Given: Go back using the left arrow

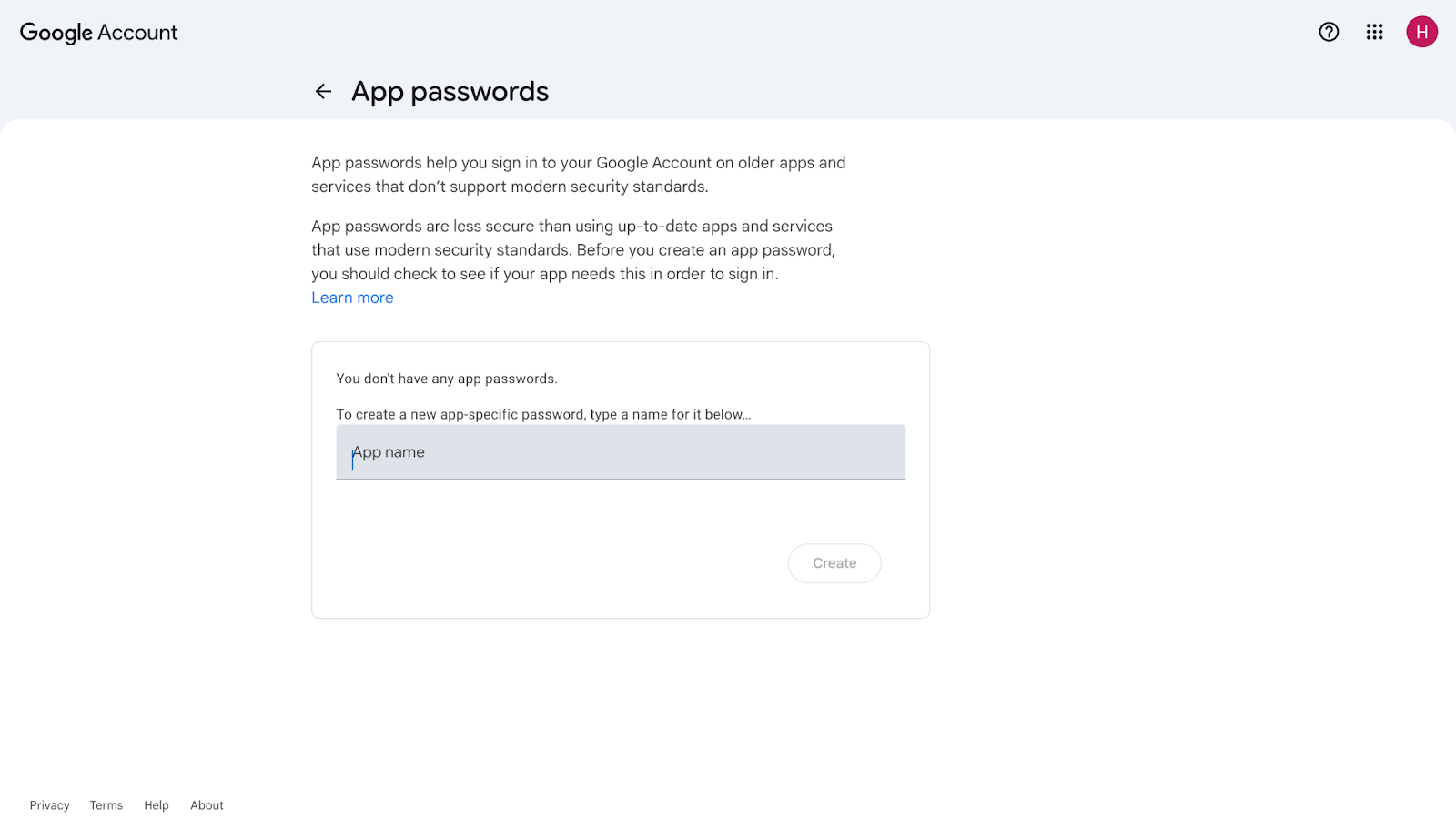Looking at the screenshot, I should [323, 92].
